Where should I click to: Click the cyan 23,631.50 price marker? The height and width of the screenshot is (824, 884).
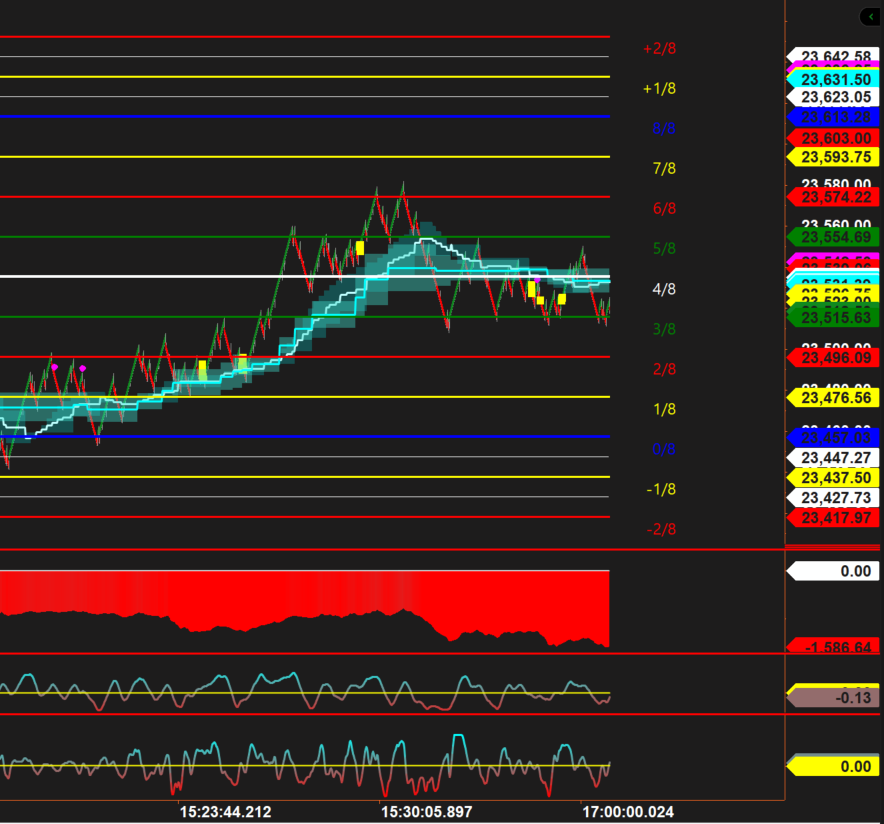click(x=833, y=79)
